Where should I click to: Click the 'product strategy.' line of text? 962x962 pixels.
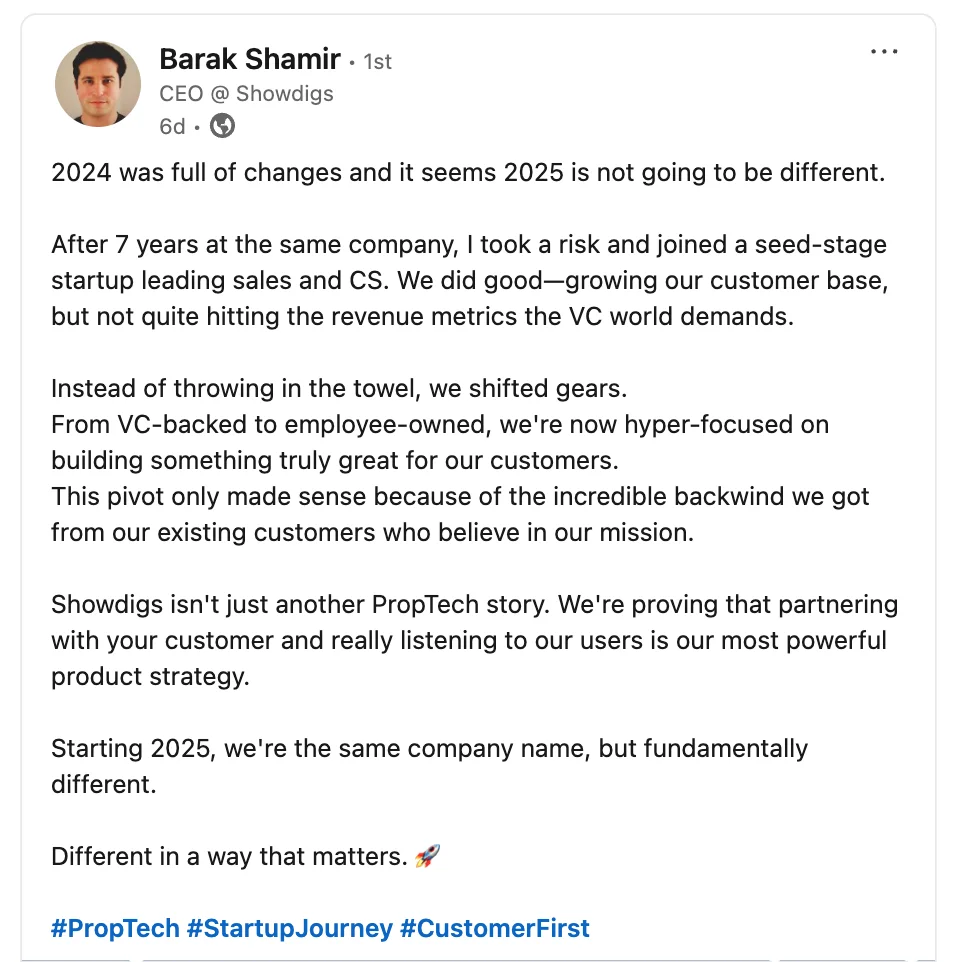(150, 676)
